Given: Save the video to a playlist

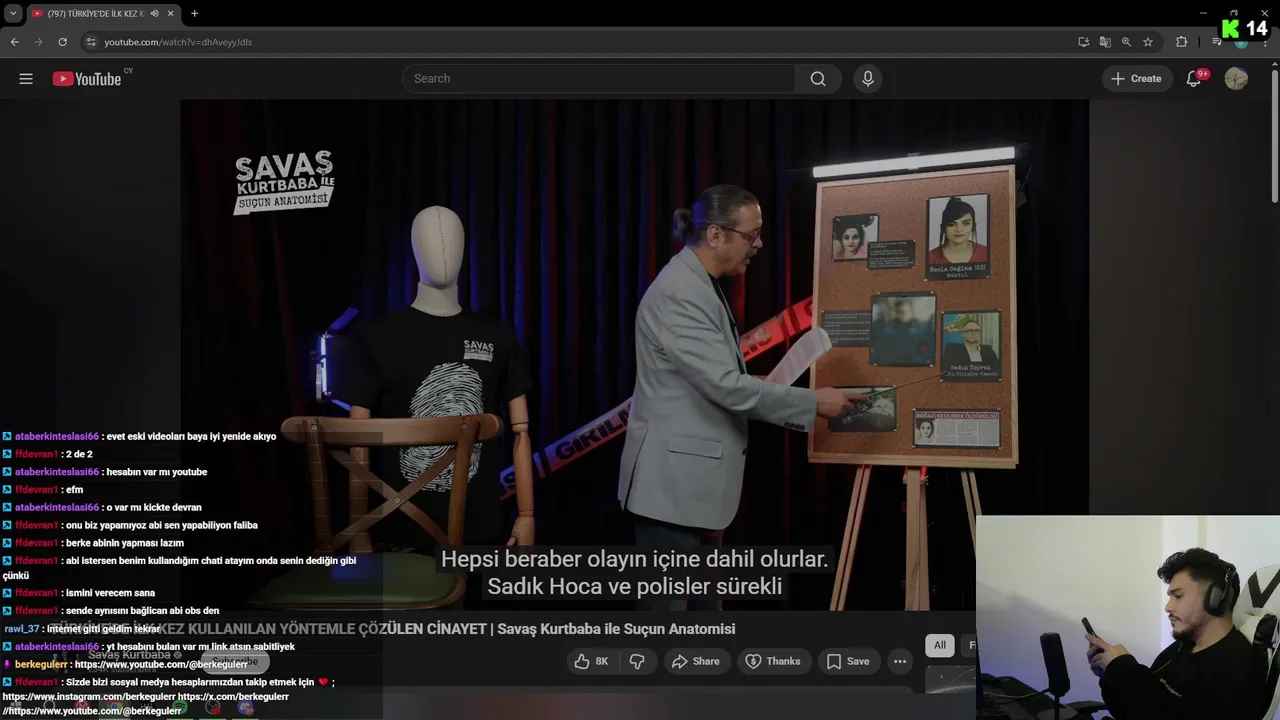Looking at the screenshot, I should point(848,661).
